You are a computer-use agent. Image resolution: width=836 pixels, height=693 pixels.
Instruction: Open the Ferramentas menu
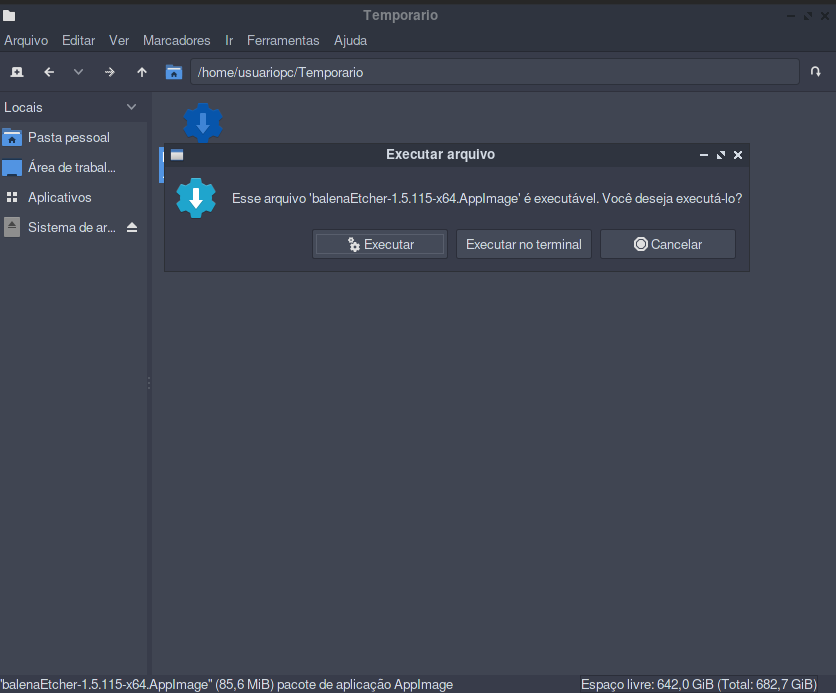(x=283, y=41)
